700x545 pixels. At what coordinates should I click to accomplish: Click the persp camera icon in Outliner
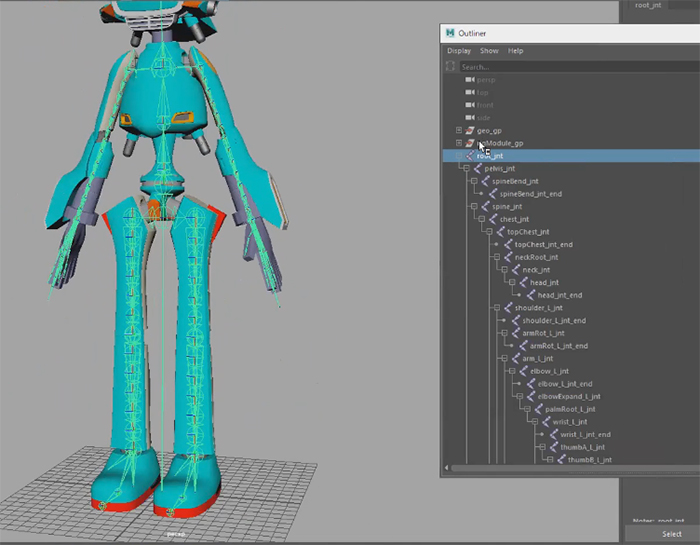click(470, 79)
